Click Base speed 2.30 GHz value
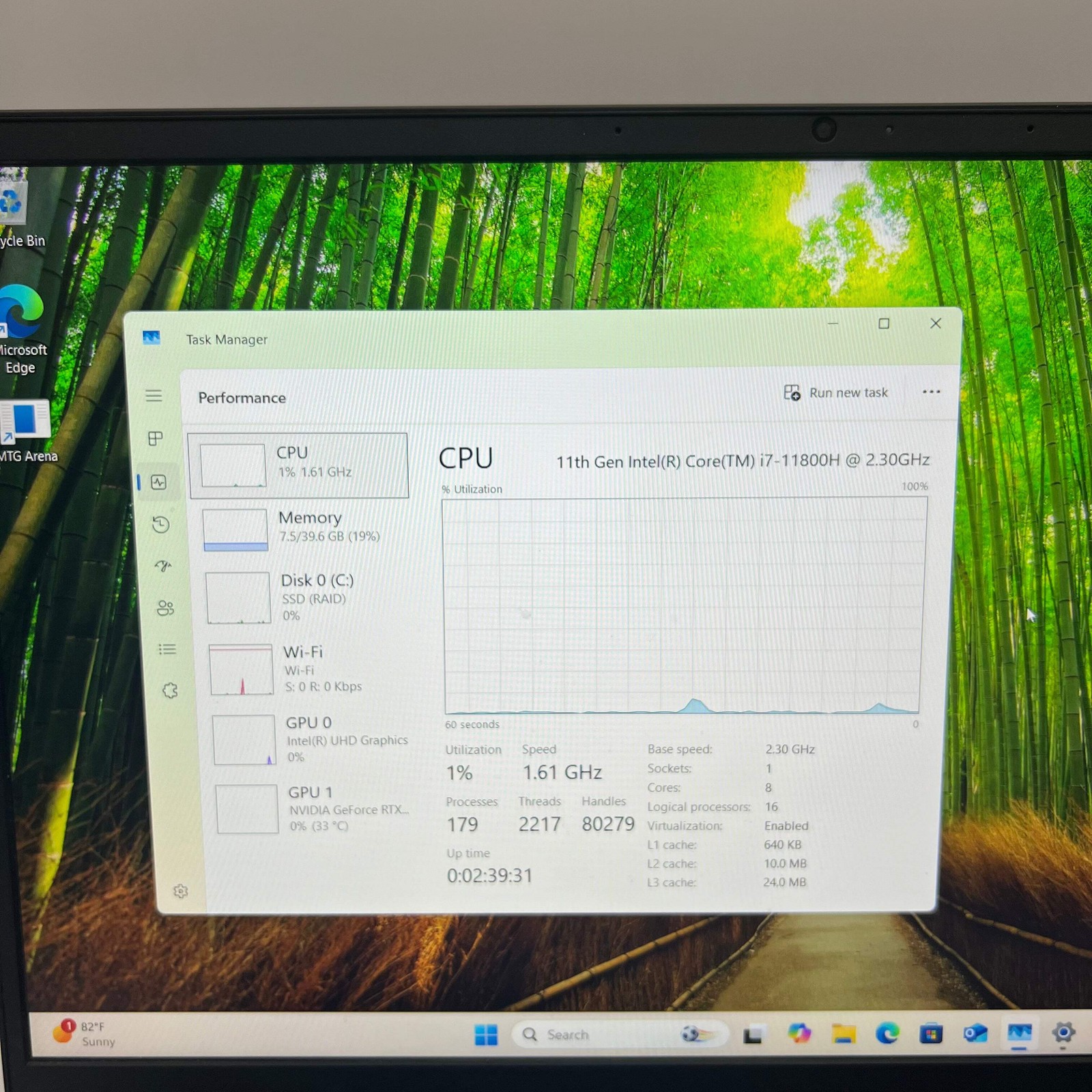 (790, 749)
